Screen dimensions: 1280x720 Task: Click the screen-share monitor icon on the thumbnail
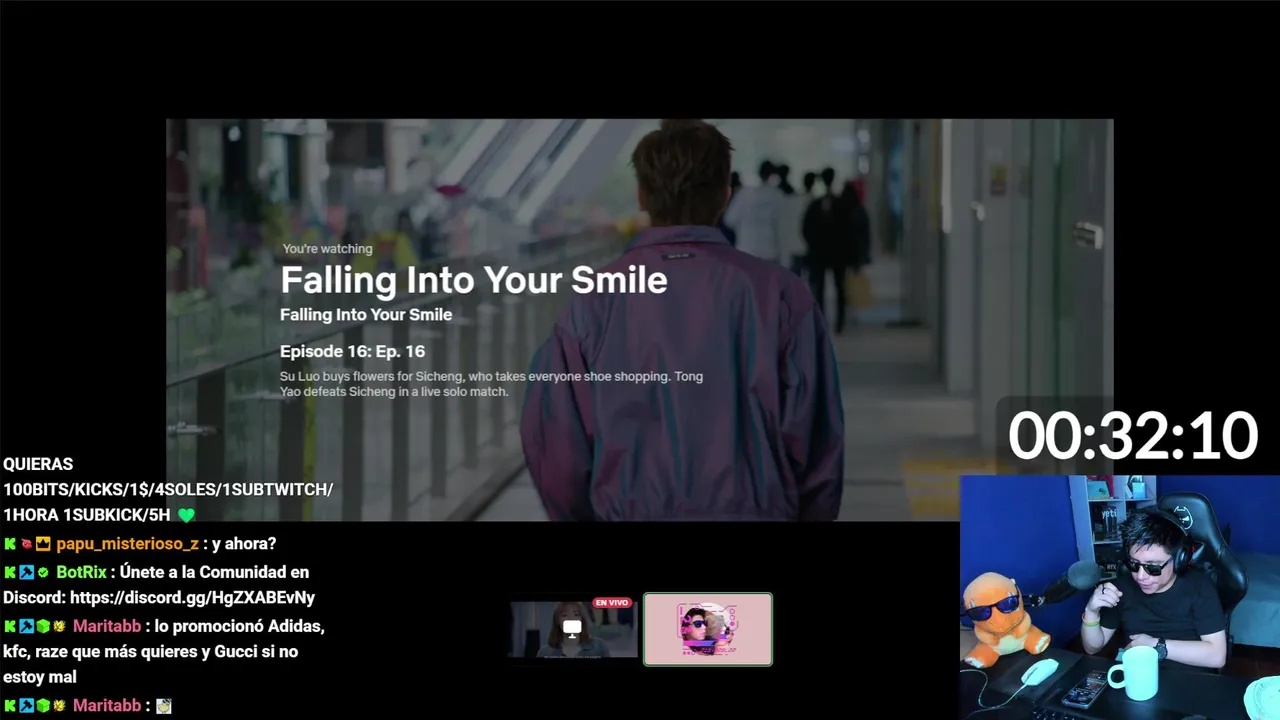click(572, 628)
